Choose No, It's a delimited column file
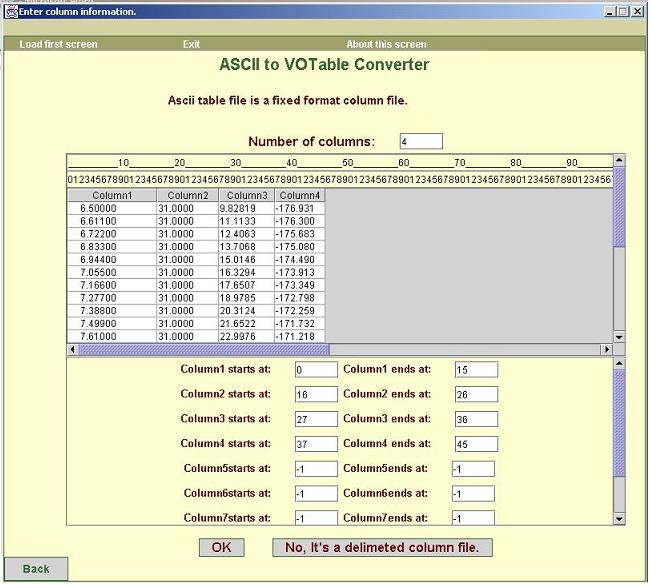 click(382, 547)
